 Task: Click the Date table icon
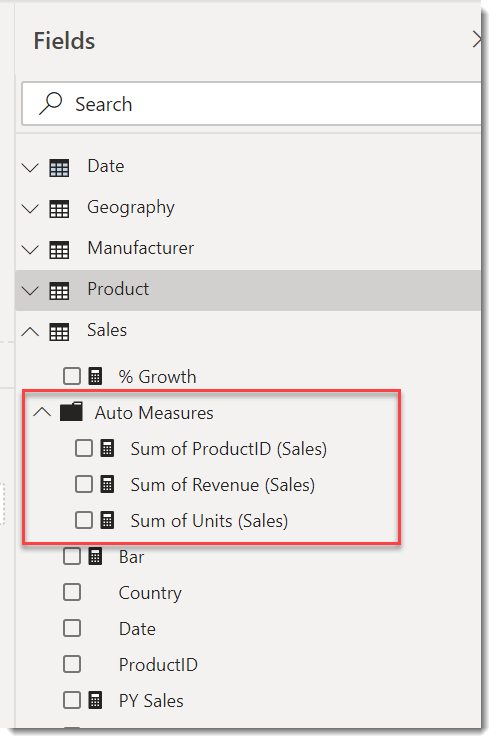(x=59, y=168)
